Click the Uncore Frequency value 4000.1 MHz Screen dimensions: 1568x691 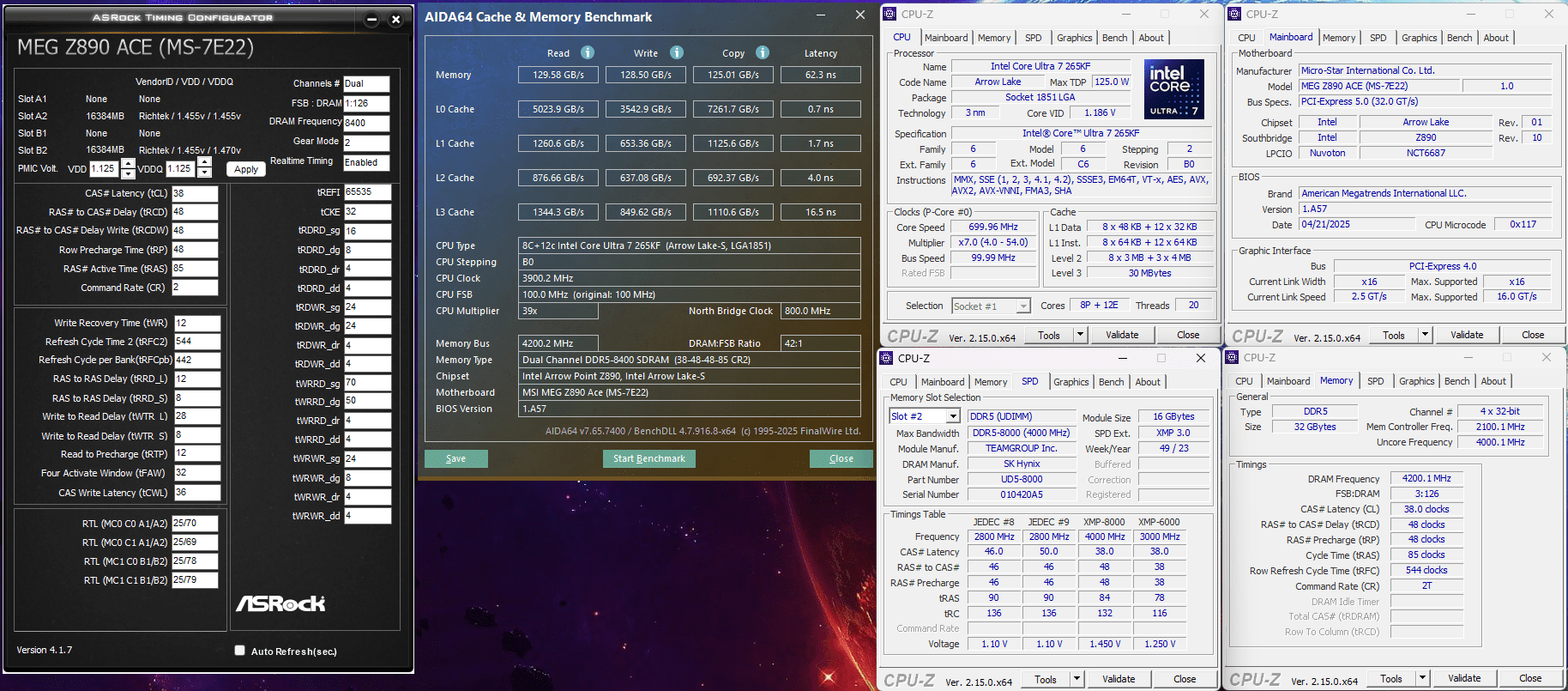coord(1500,442)
